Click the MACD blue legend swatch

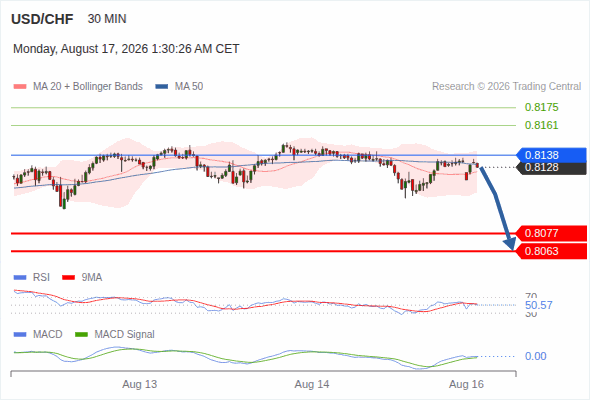pos(20,334)
